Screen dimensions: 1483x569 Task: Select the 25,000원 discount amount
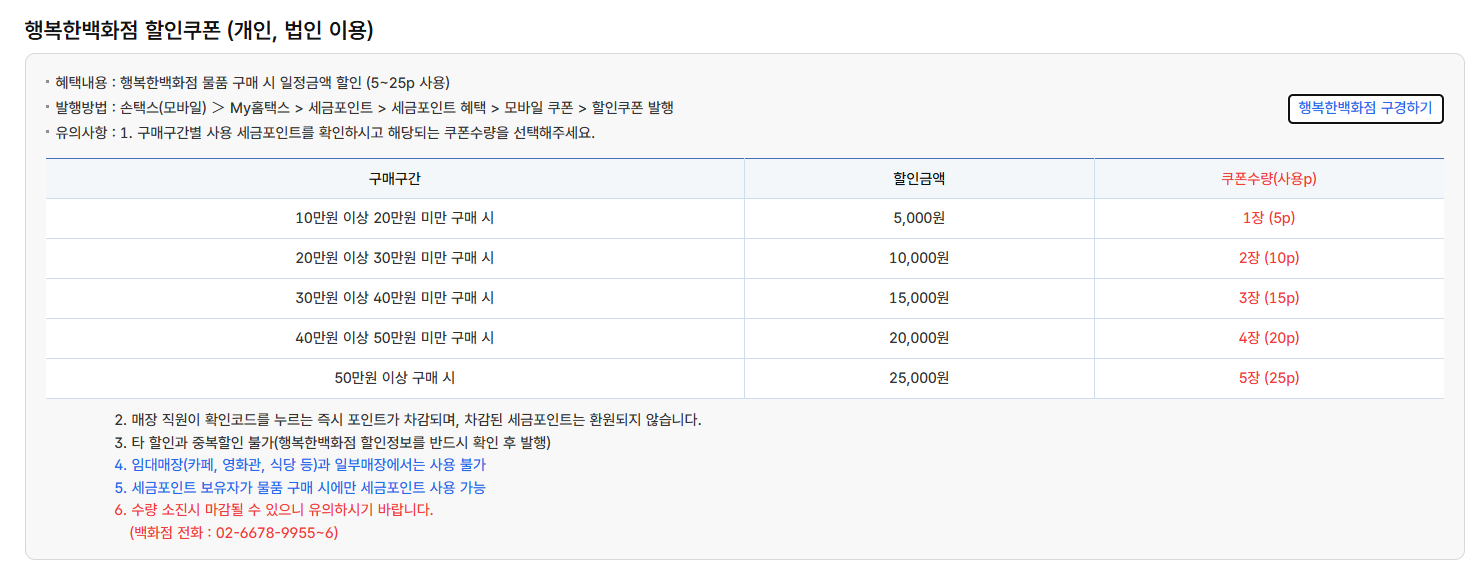coord(919,378)
